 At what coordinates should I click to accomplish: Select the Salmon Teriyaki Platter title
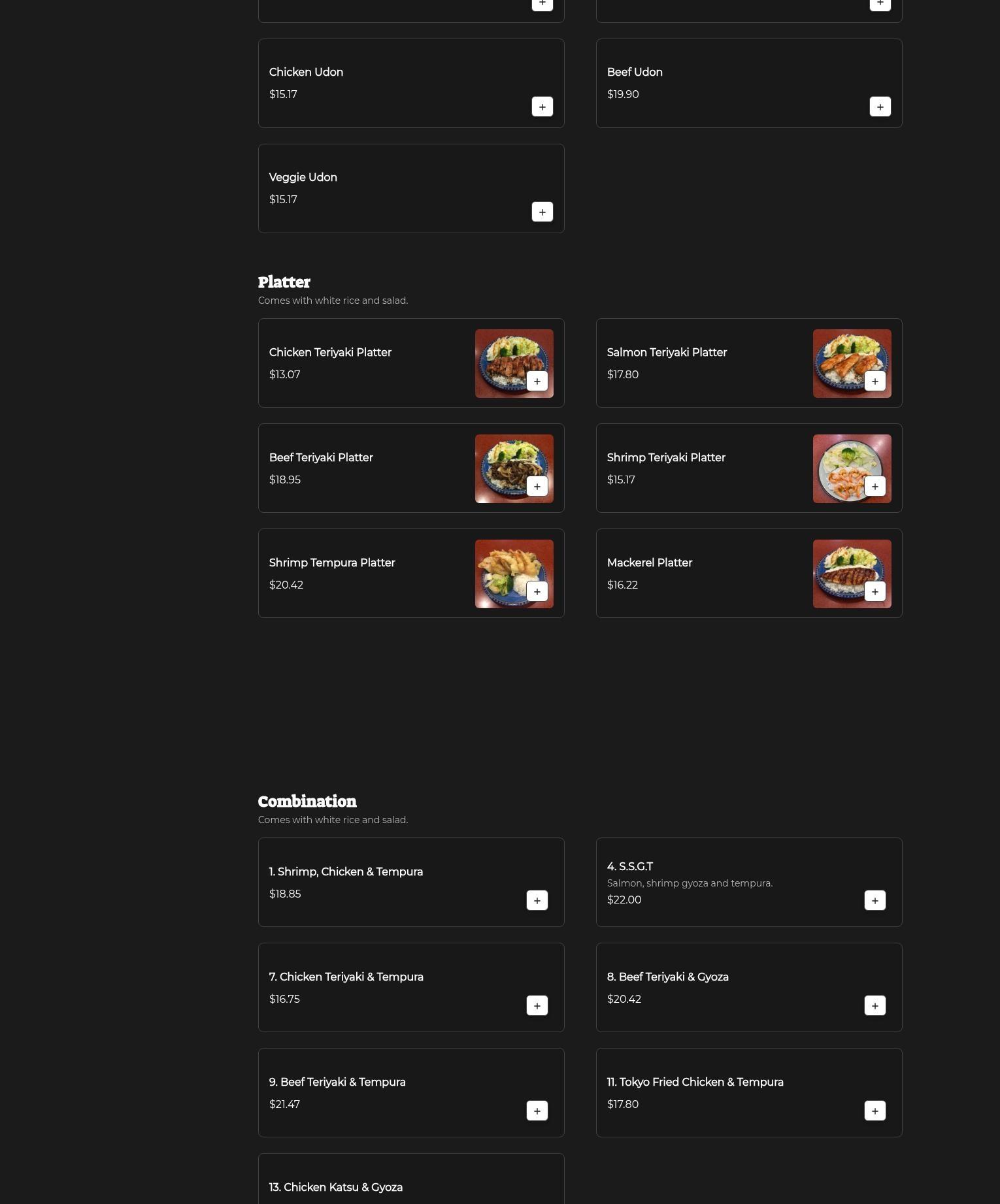[667, 352]
